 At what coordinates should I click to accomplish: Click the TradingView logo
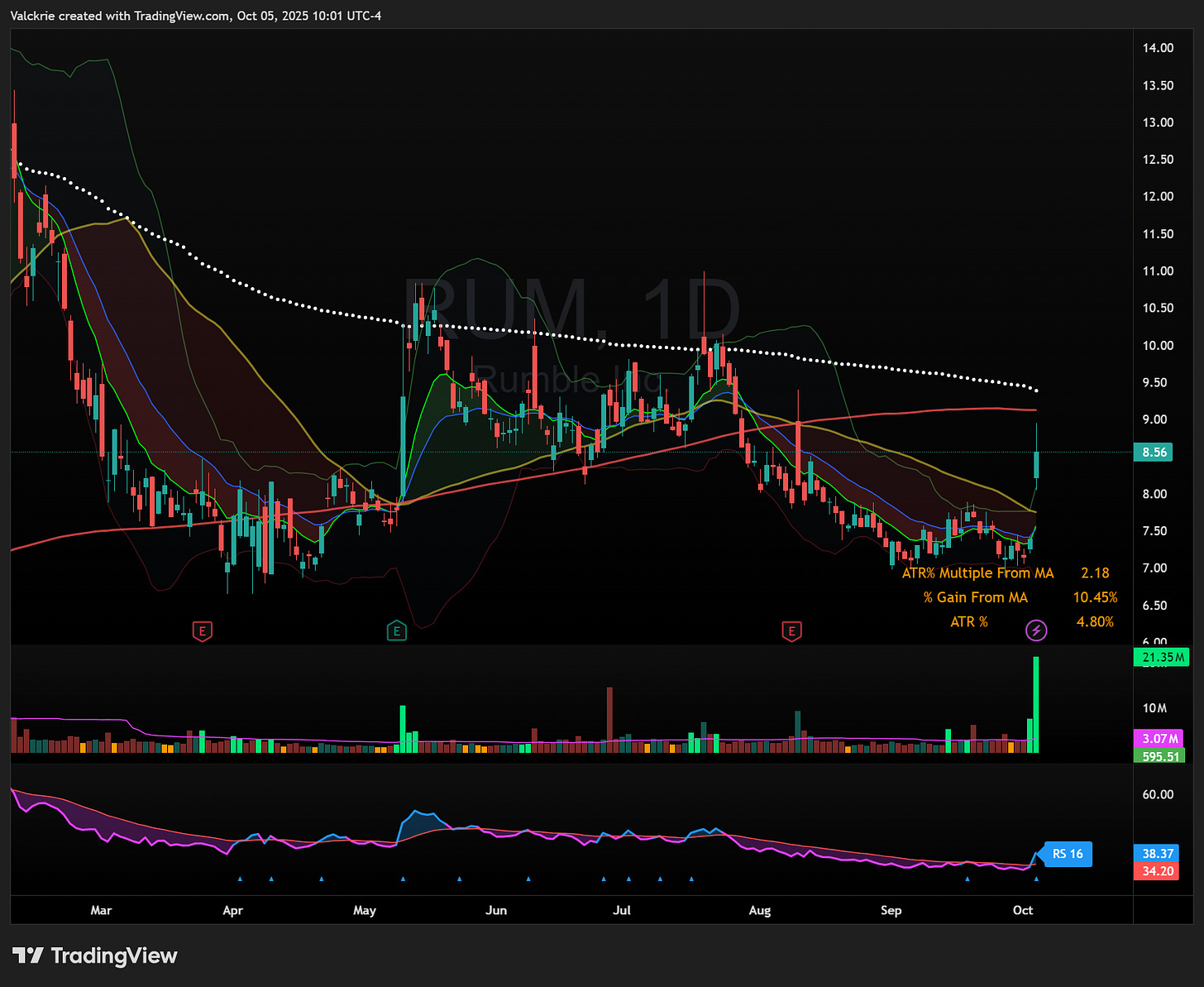pos(95,956)
